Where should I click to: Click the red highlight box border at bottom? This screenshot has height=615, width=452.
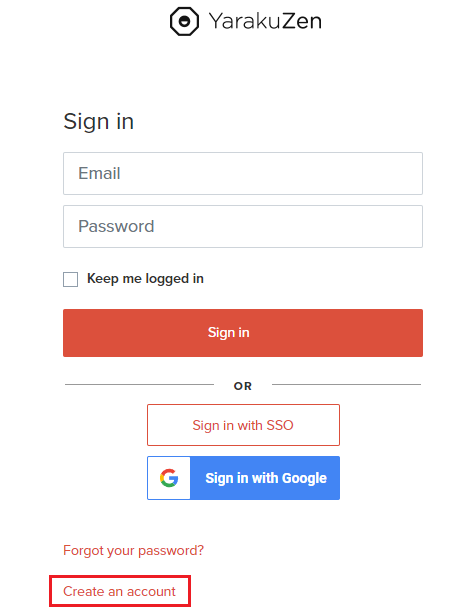[120, 606]
